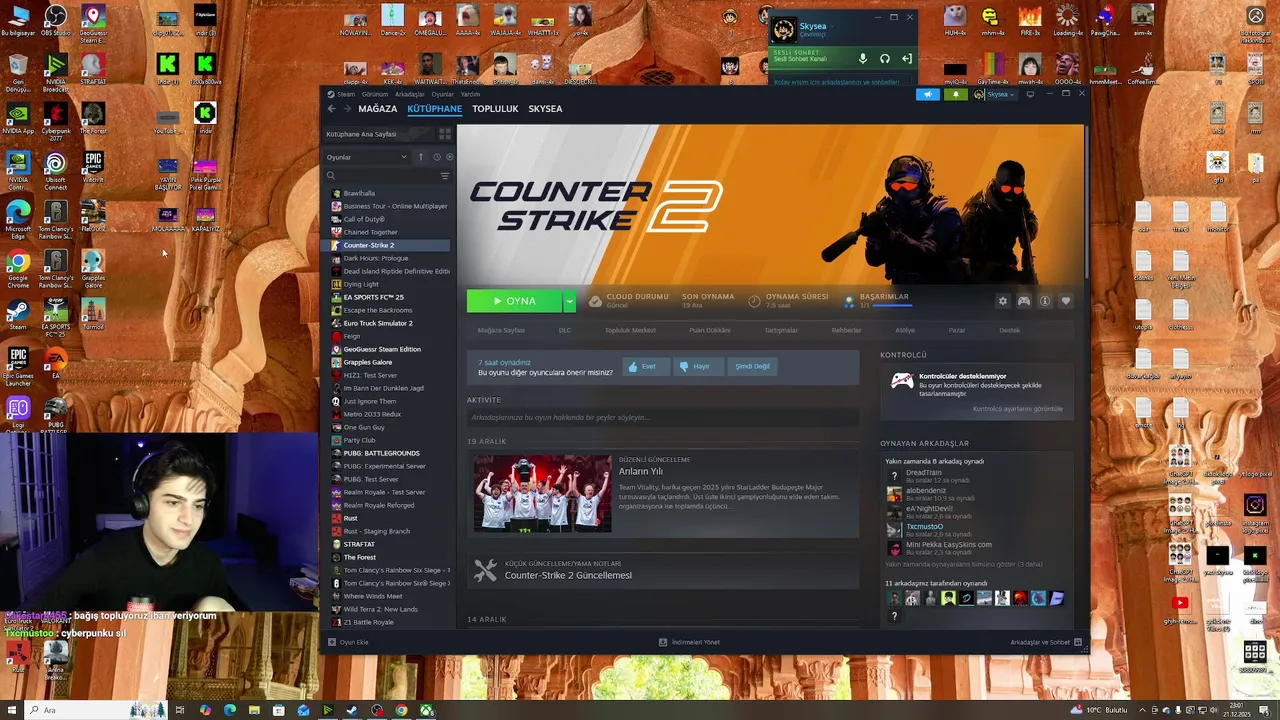Screen dimensions: 1280x720
Task: Click the recent-activity clock filter icon
Action: [x=437, y=157]
